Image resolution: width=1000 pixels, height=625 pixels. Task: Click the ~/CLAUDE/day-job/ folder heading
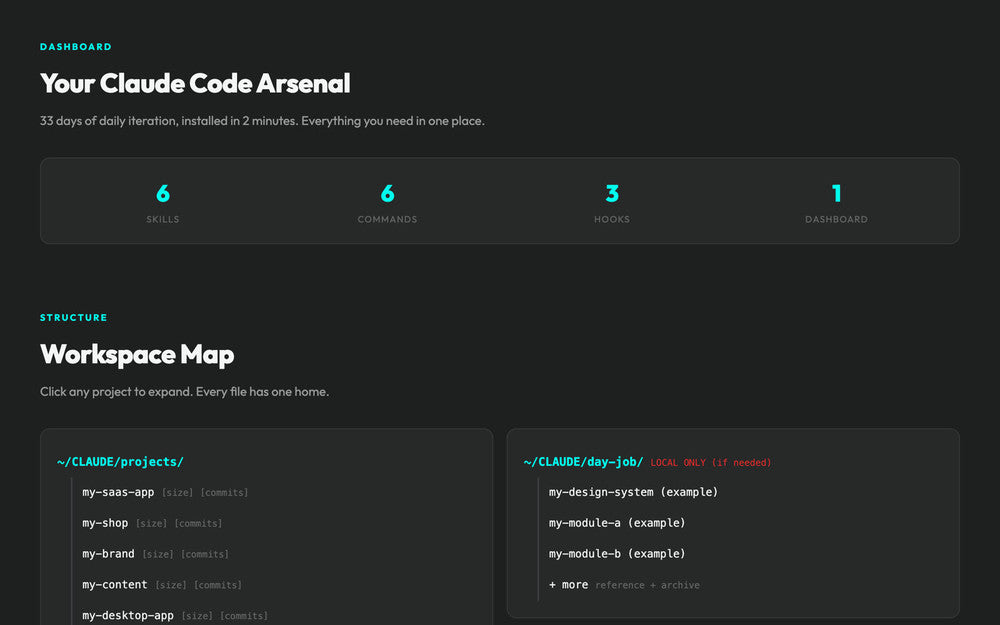583,462
